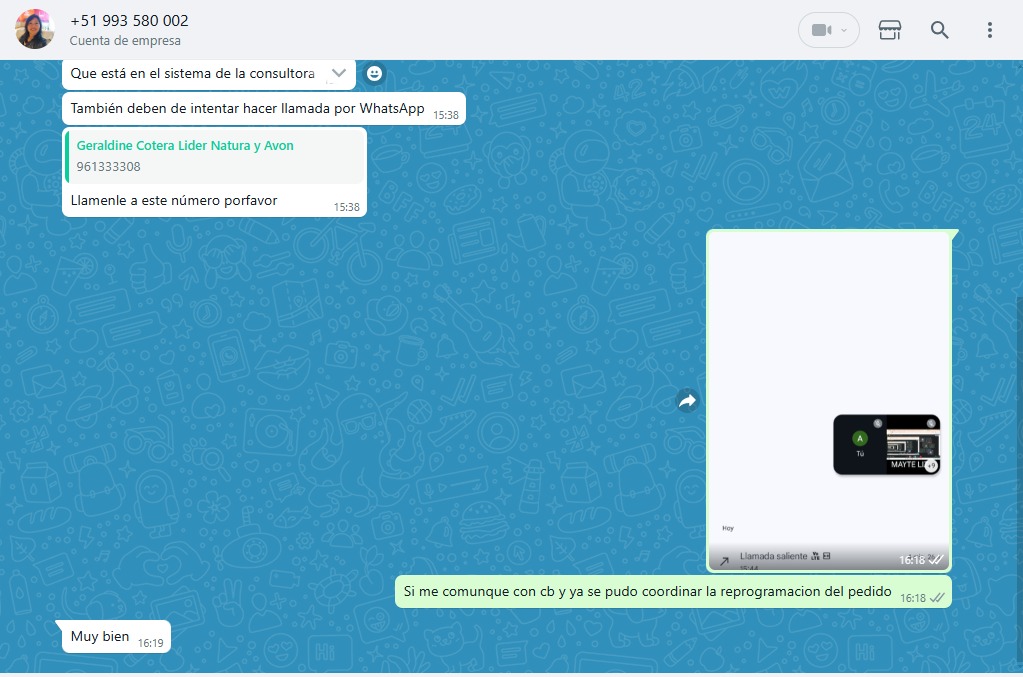Image resolution: width=1023 pixels, height=677 pixels.
Task: Click the quoted number 961333308
Action: tap(109, 167)
